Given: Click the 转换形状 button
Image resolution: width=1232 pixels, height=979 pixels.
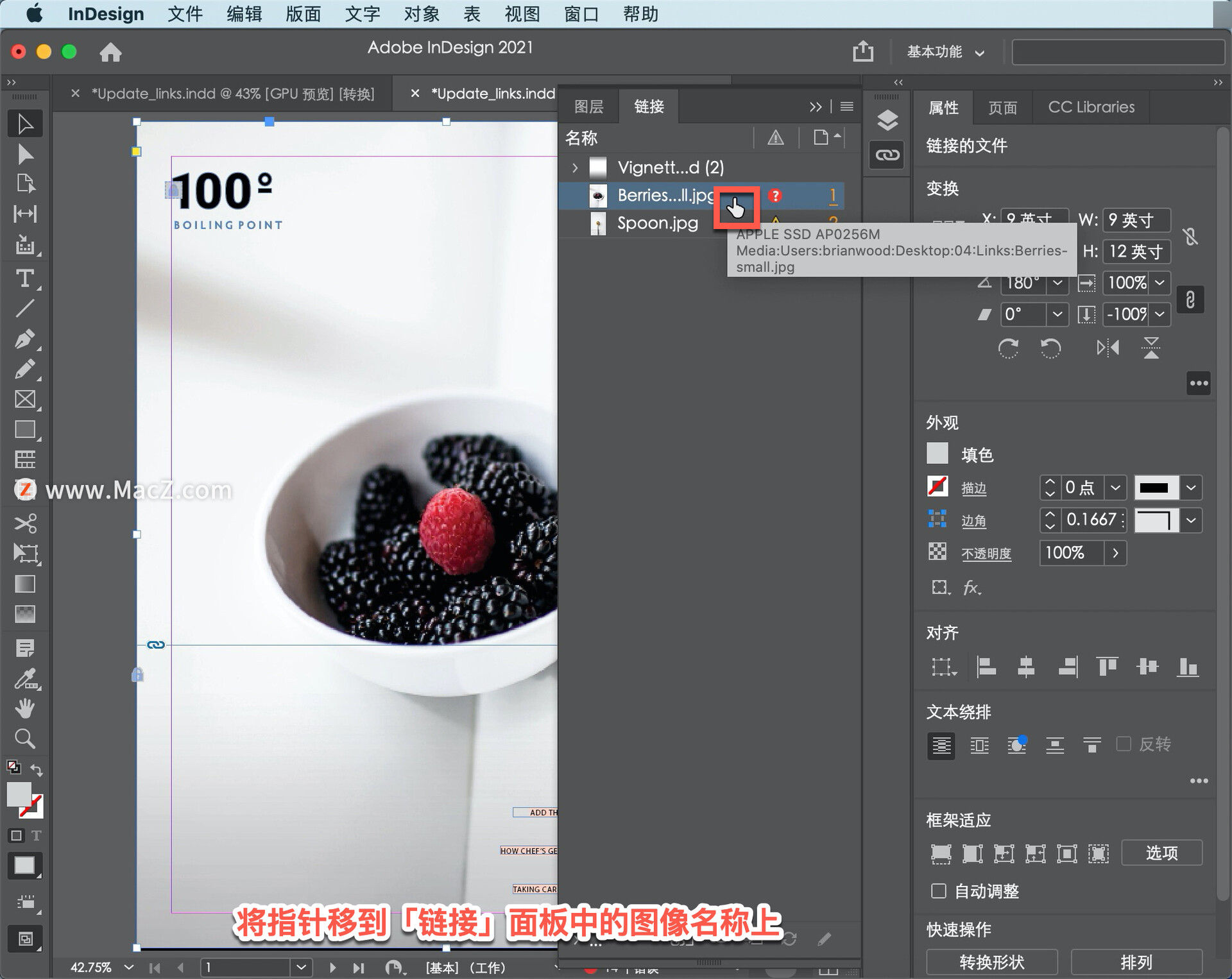Looking at the screenshot, I should pos(991,962).
